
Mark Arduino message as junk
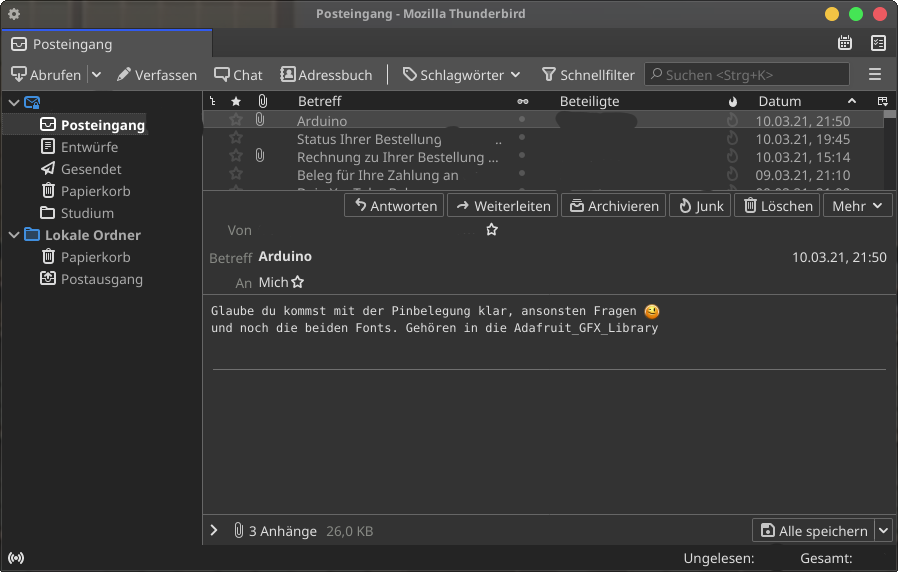pos(732,120)
